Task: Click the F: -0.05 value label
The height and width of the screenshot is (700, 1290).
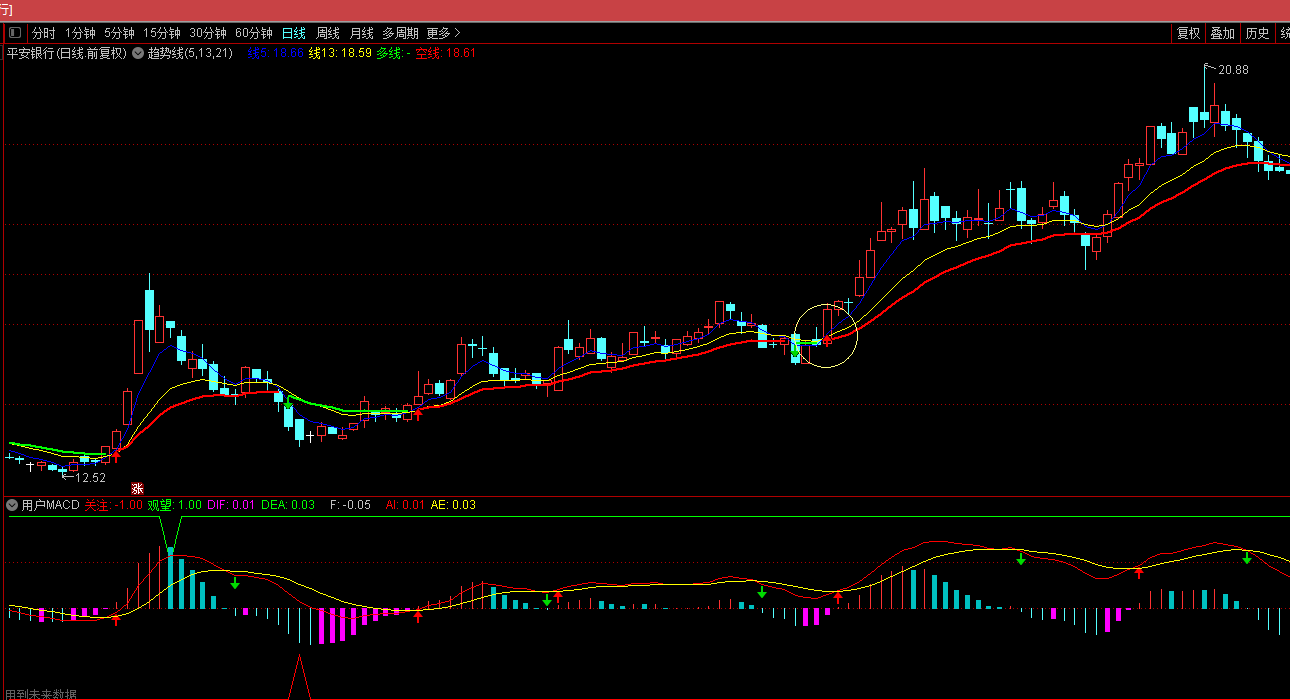Action: (x=350, y=505)
